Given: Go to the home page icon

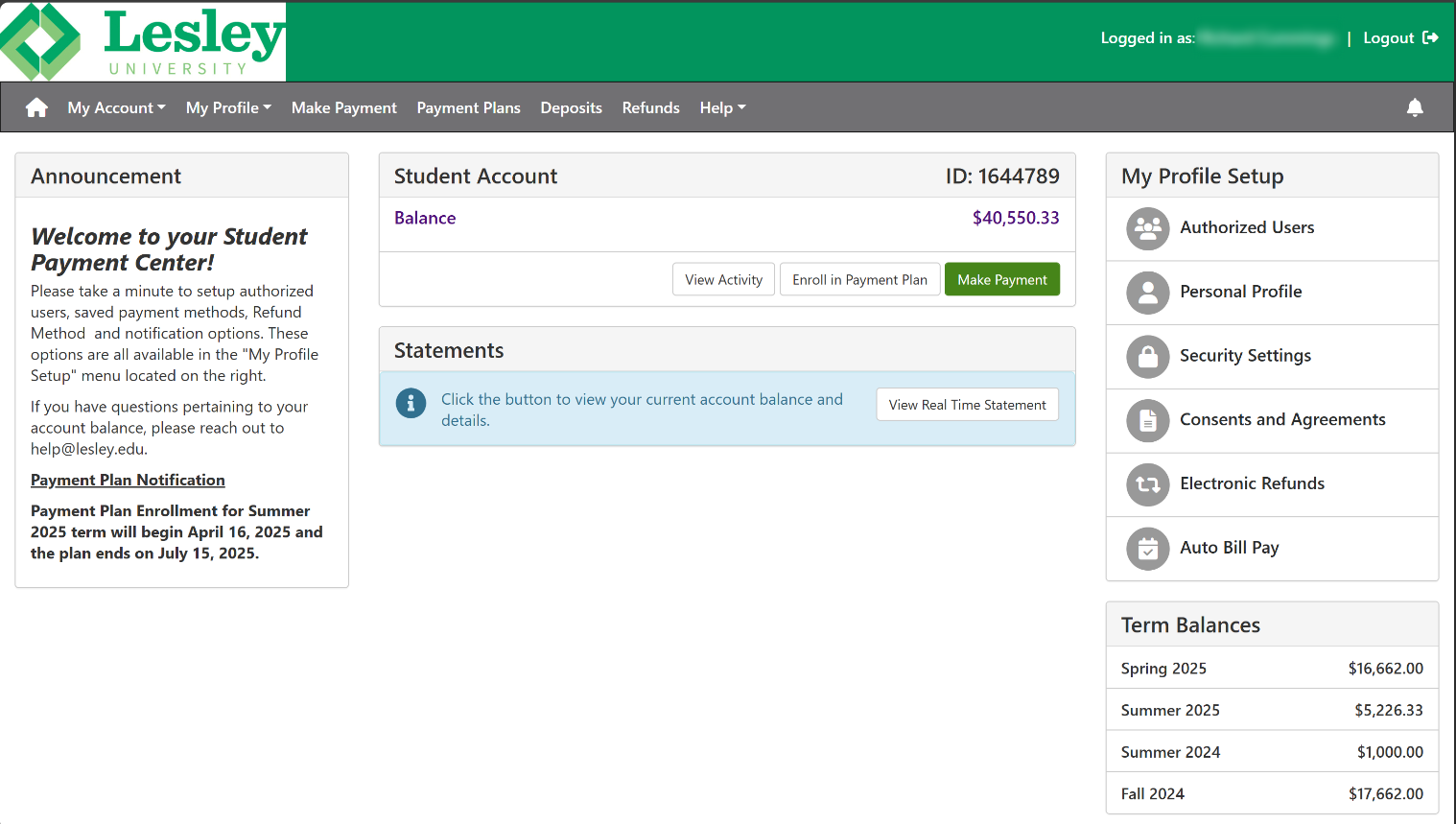Looking at the screenshot, I should coord(36,107).
